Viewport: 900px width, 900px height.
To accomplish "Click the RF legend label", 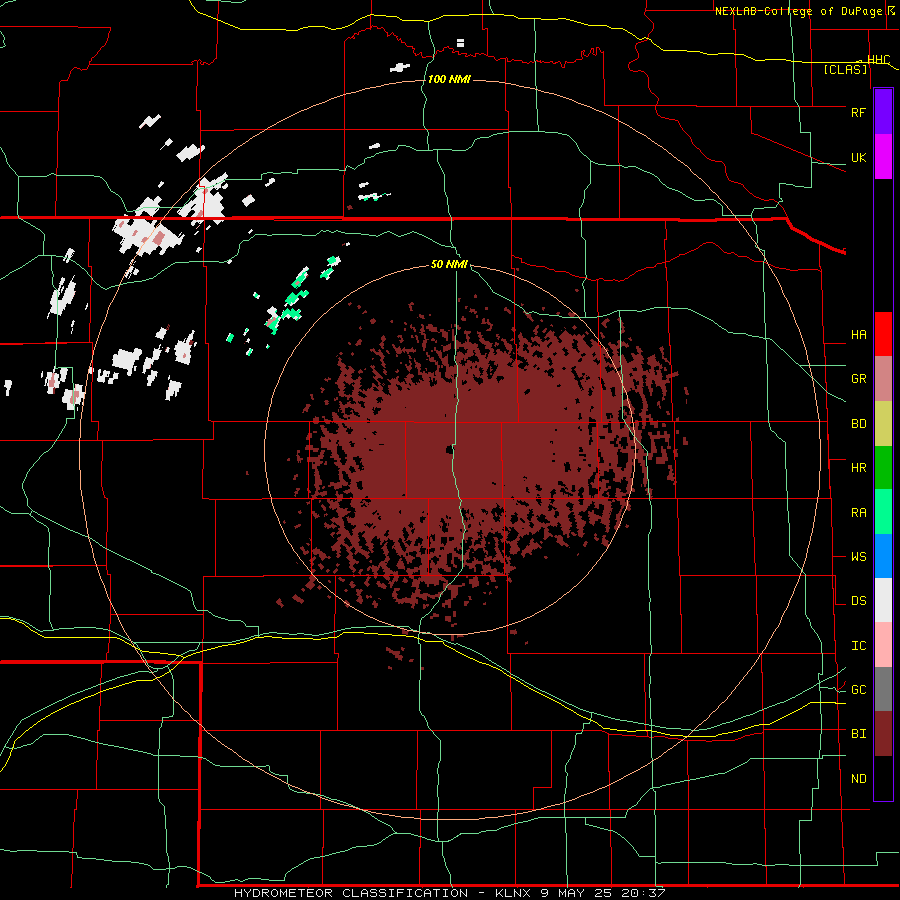I will [x=858, y=112].
